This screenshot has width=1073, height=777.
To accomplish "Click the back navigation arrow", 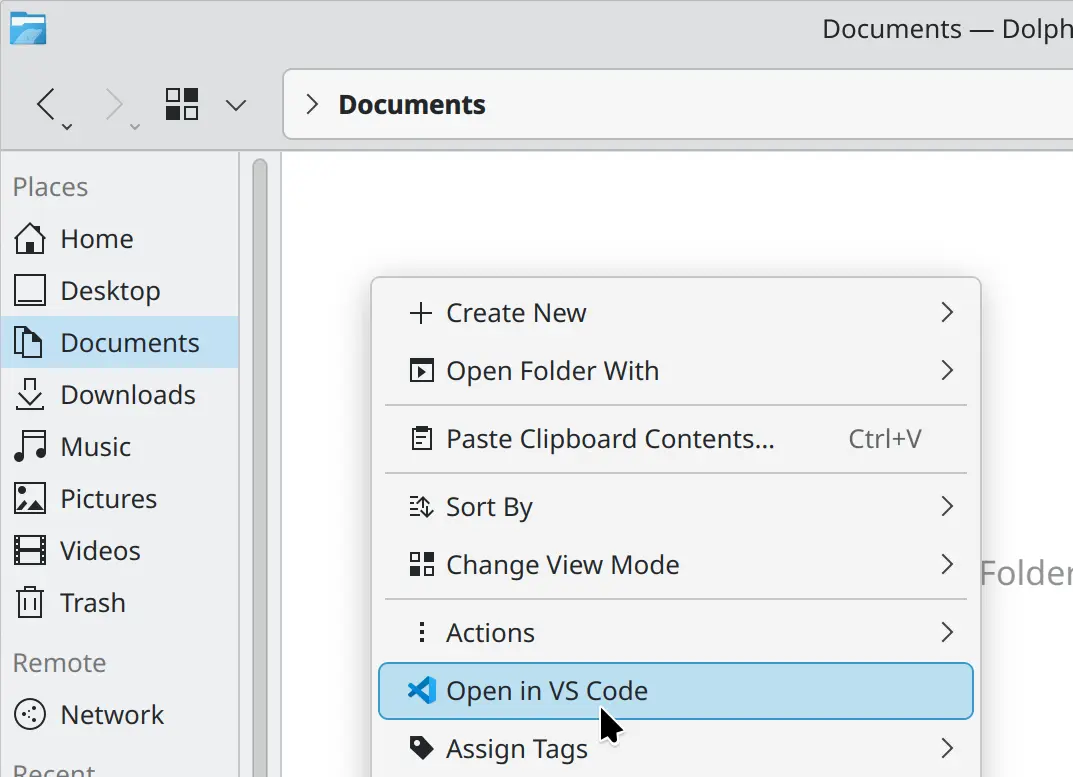I will point(47,103).
